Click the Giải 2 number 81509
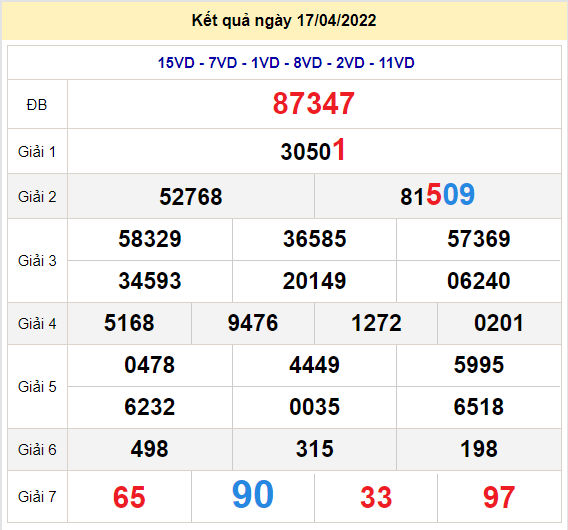The width and height of the screenshot is (568, 530). 437,195
